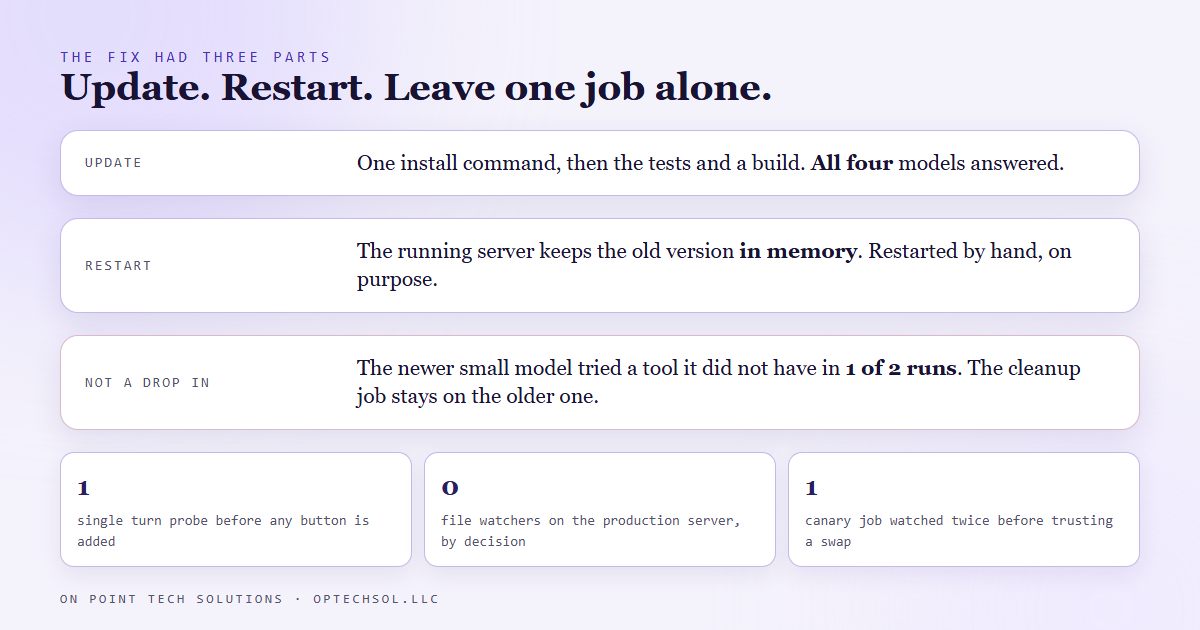
Task: Open the OPTECHSOL.LLC footer link
Action: [x=376, y=599]
